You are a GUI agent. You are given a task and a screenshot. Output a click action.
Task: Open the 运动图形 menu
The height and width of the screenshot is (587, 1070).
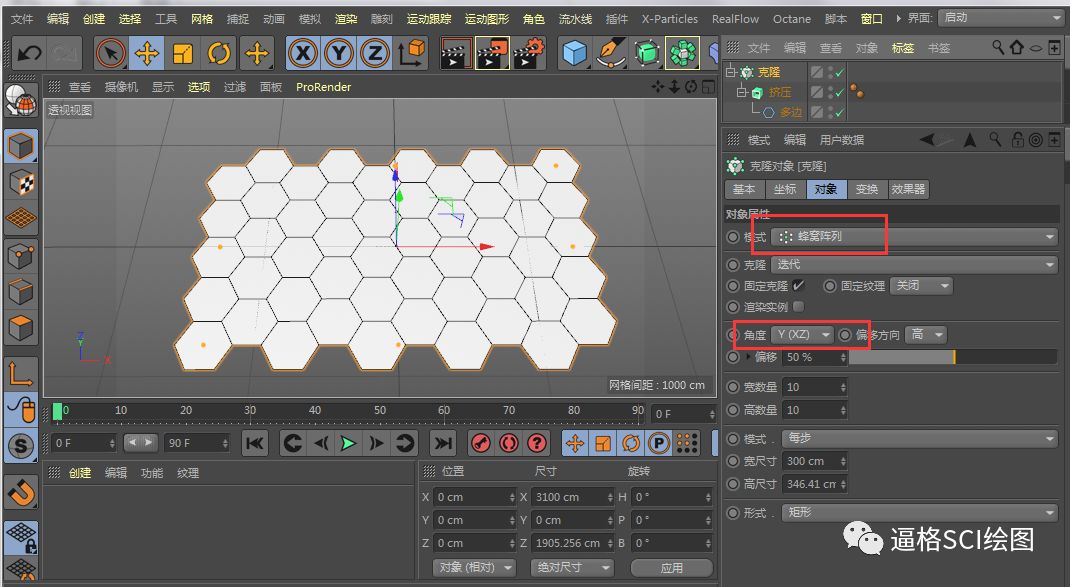click(487, 18)
